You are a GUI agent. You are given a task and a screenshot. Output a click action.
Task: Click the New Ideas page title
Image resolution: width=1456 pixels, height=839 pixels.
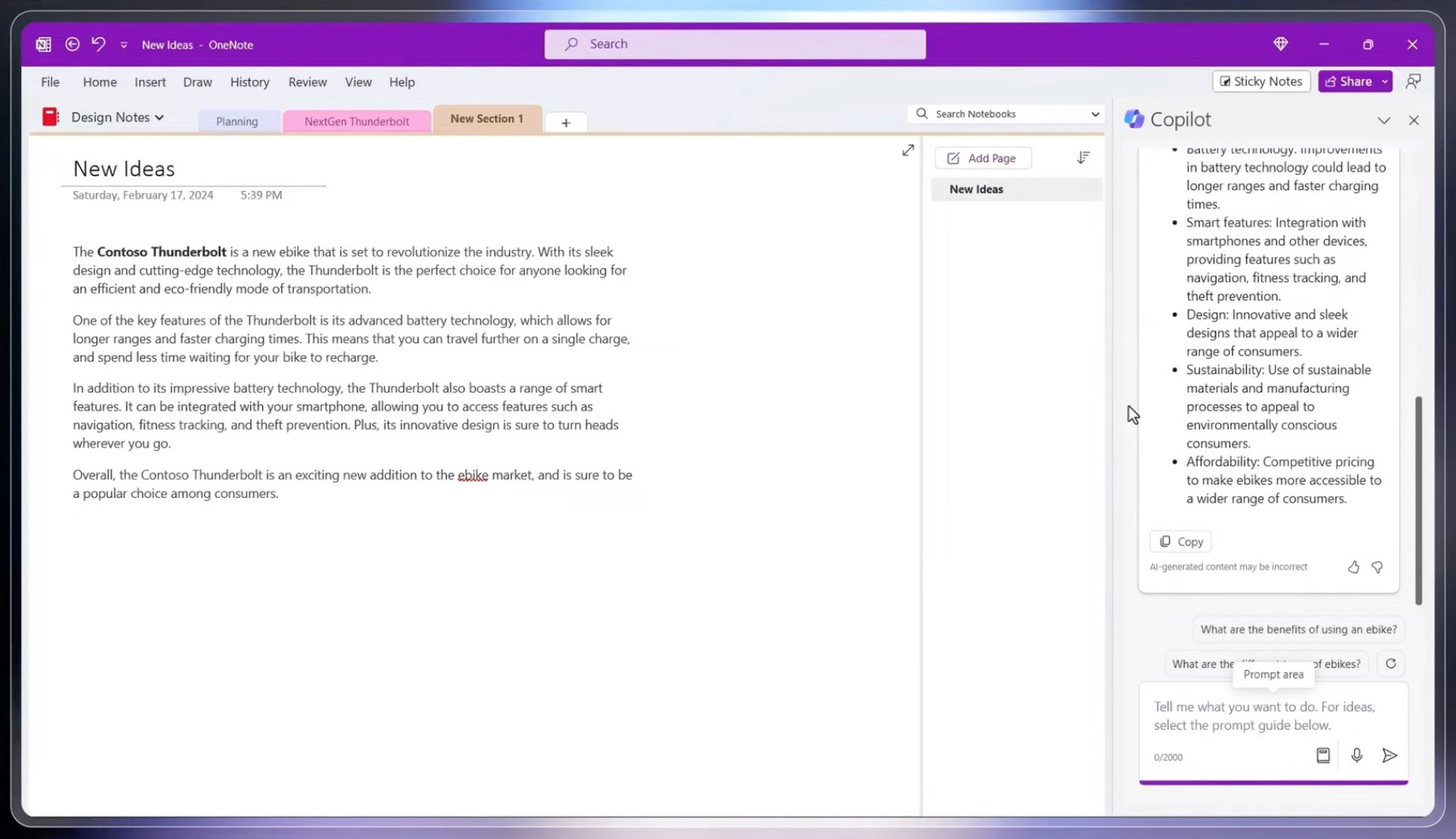(x=124, y=168)
